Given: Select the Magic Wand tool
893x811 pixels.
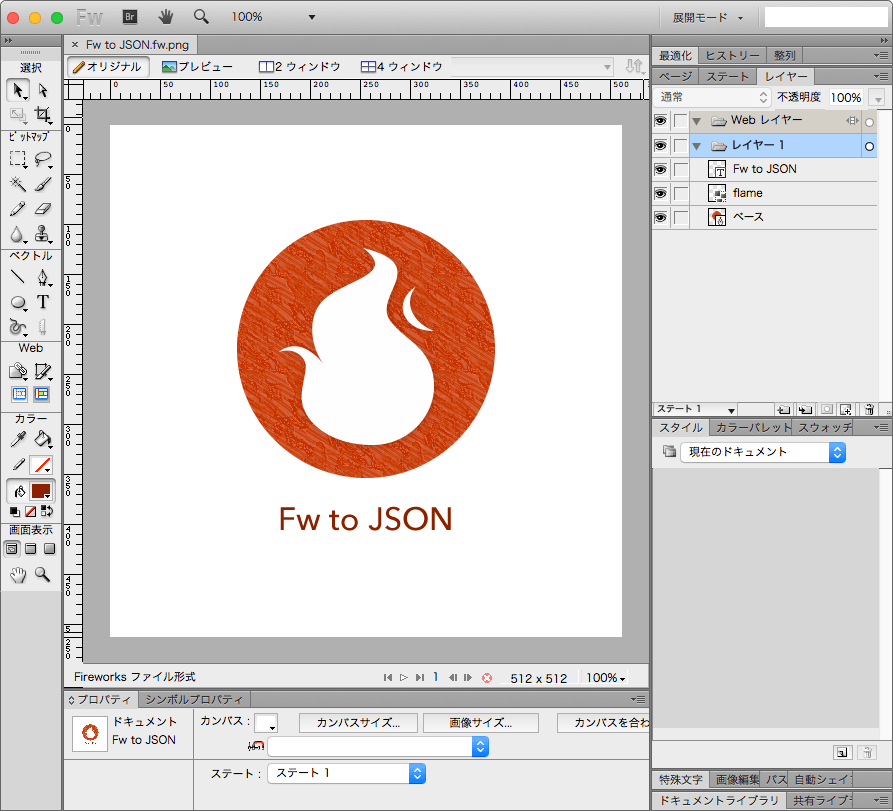Looking at the screenshot, I should coord(17,184).
